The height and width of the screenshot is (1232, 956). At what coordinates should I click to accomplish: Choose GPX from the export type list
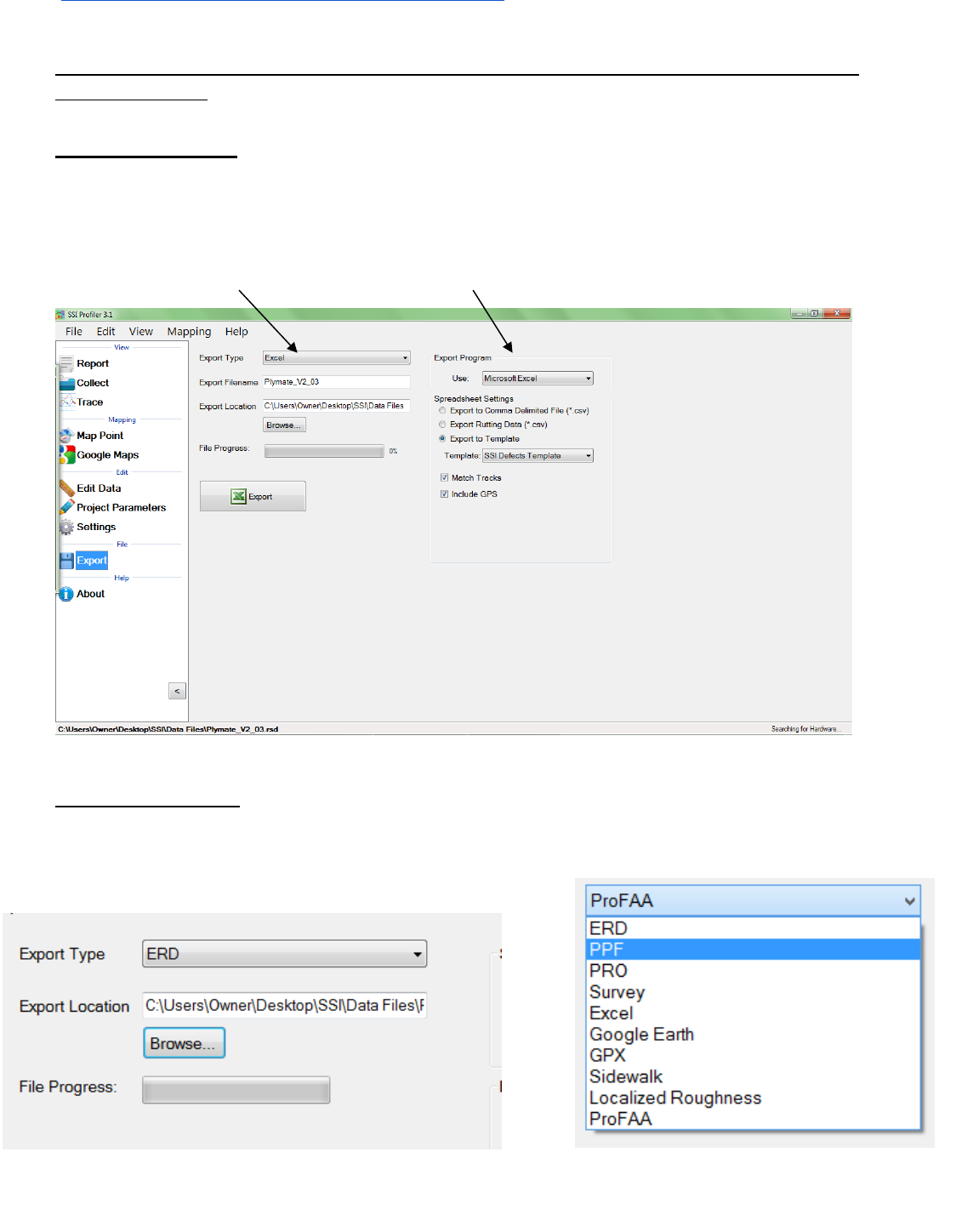(754, 1055)
